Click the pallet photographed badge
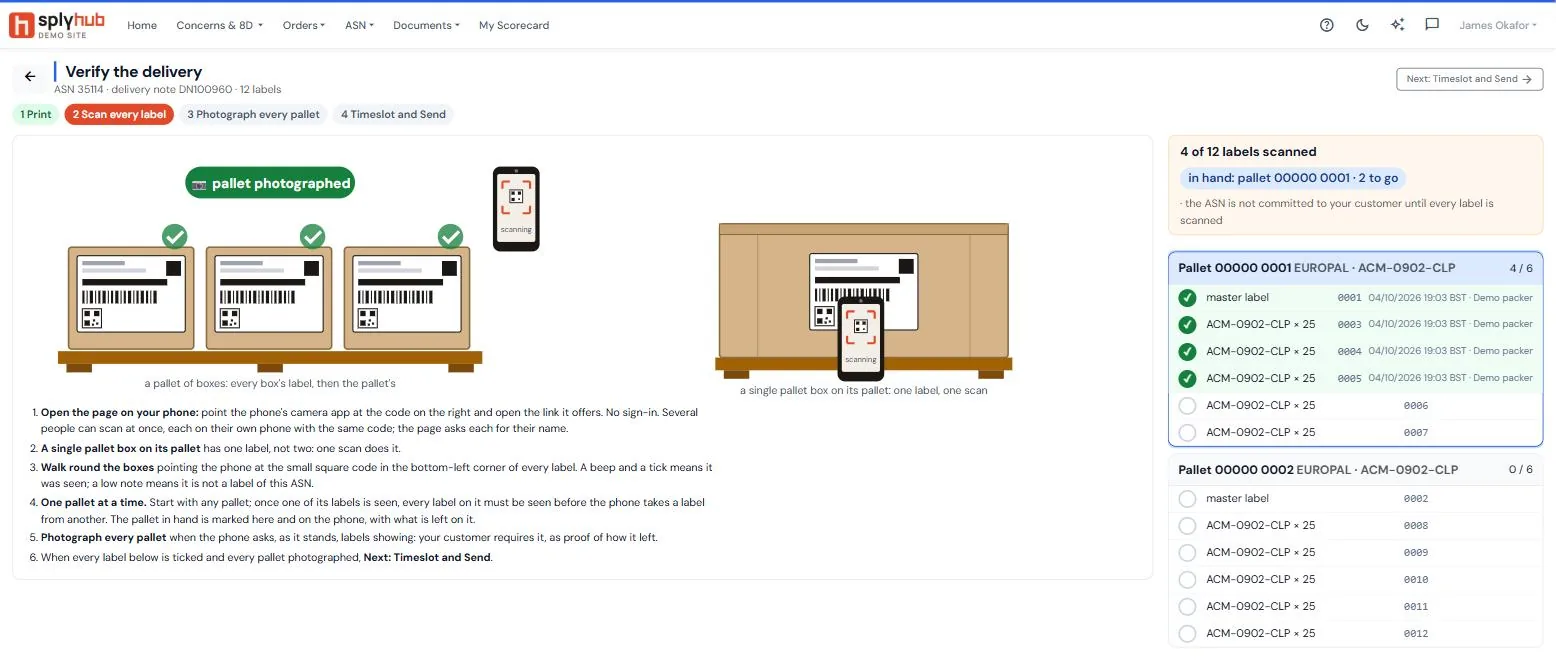 [x=270, y=183]
